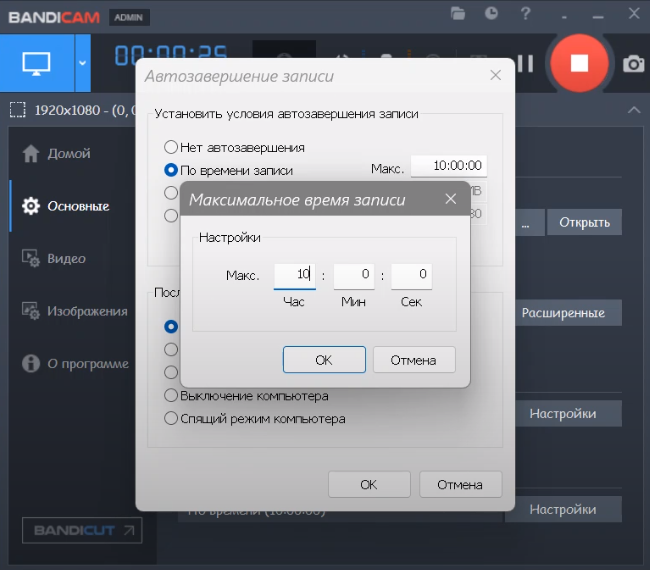Image resolution: width=650 pixels, height=570 pixels.
Task: Click the red stop recording button
Action: click(x=579, y=62)
